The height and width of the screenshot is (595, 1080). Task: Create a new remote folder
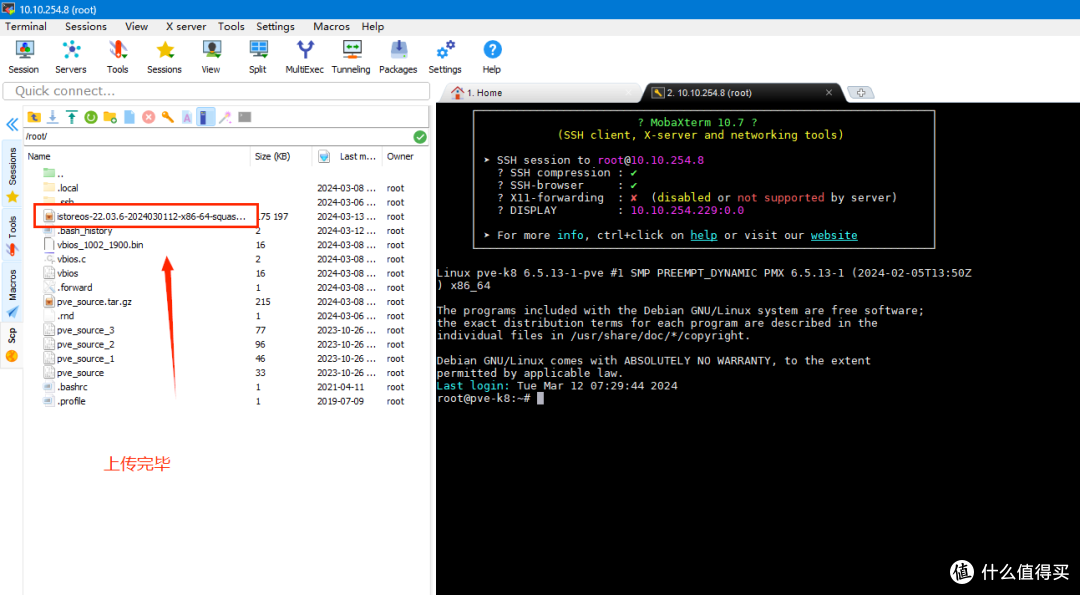[x=110, y=117]
